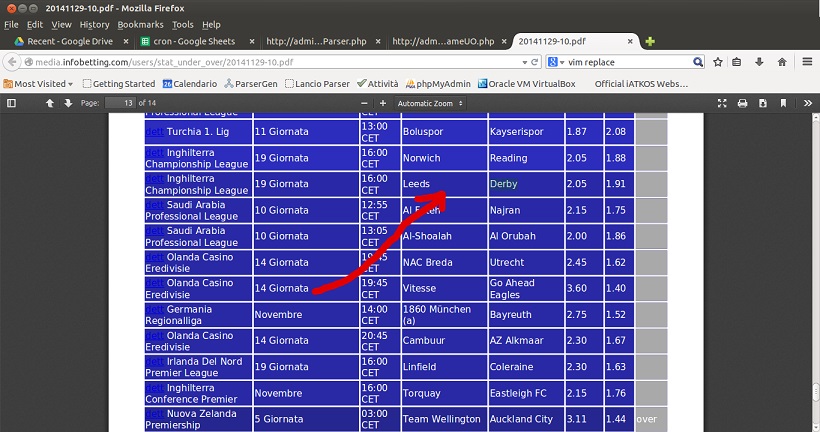Close the 20141129-10.pdf tab
Image resolution: width=820 pixels, height=432 pixels.
click(x=630, y=41)
